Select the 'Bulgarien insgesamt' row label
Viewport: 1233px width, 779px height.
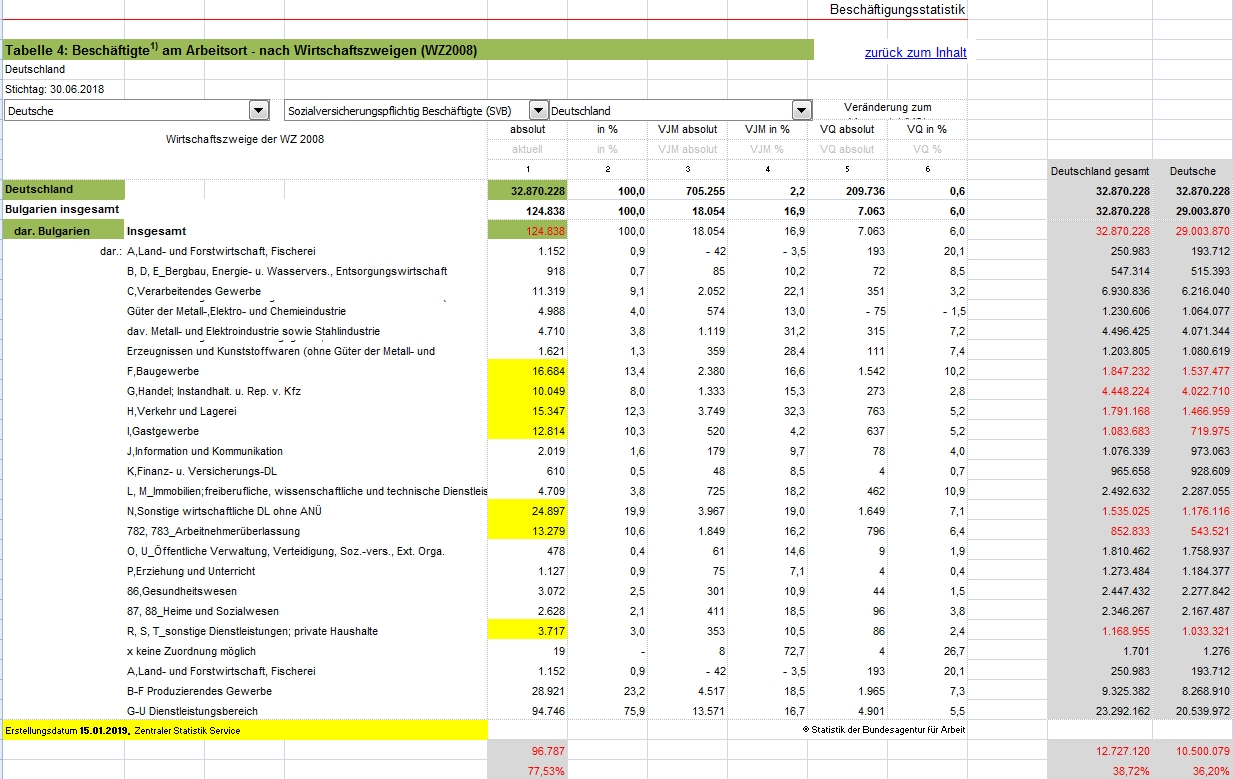[x=62, y=209]
